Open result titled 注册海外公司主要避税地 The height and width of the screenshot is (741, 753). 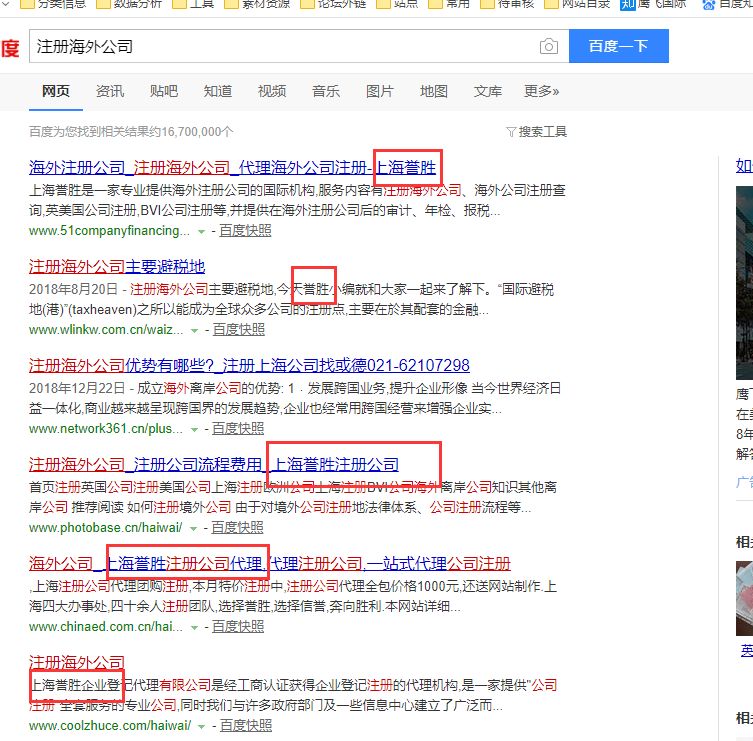117,266
